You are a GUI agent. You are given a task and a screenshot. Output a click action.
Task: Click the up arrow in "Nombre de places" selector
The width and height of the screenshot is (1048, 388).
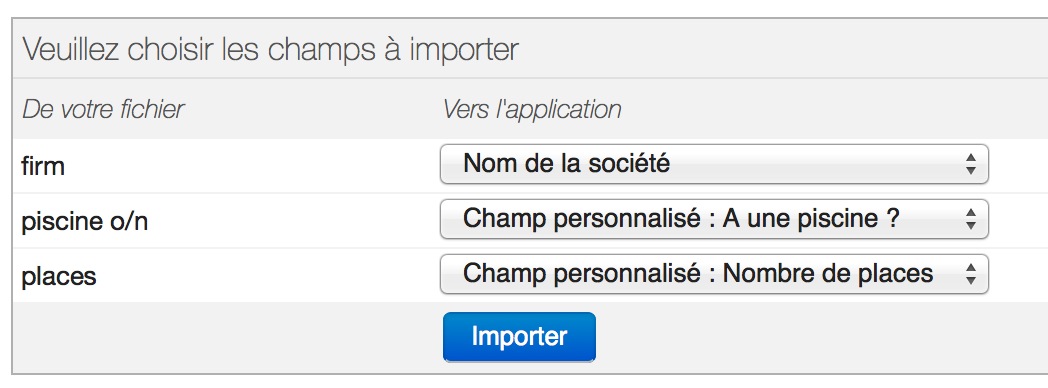(971, 267)
